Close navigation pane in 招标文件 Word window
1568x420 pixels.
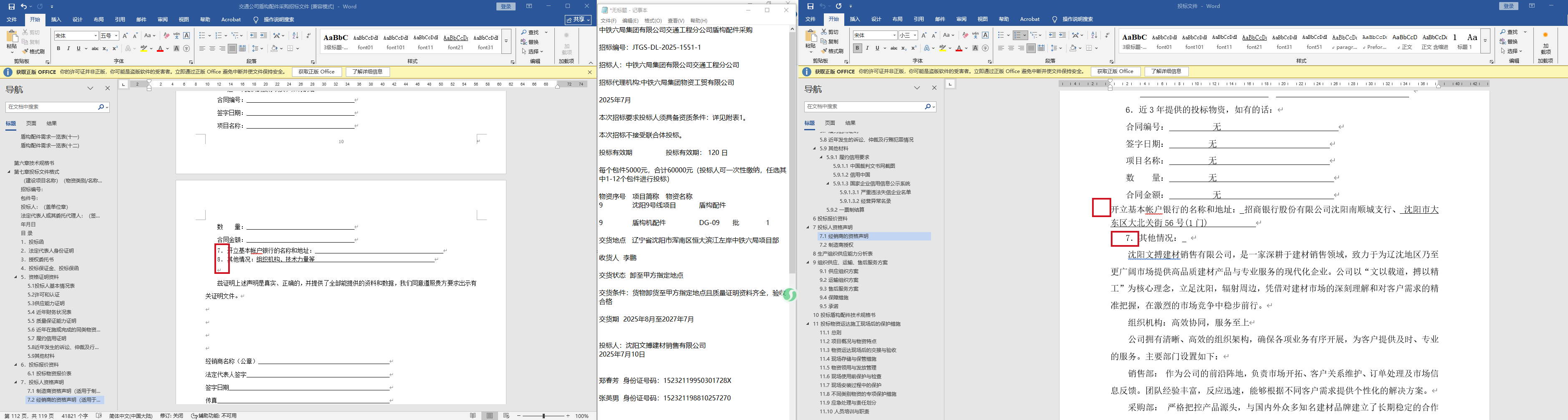pos(108,89)
